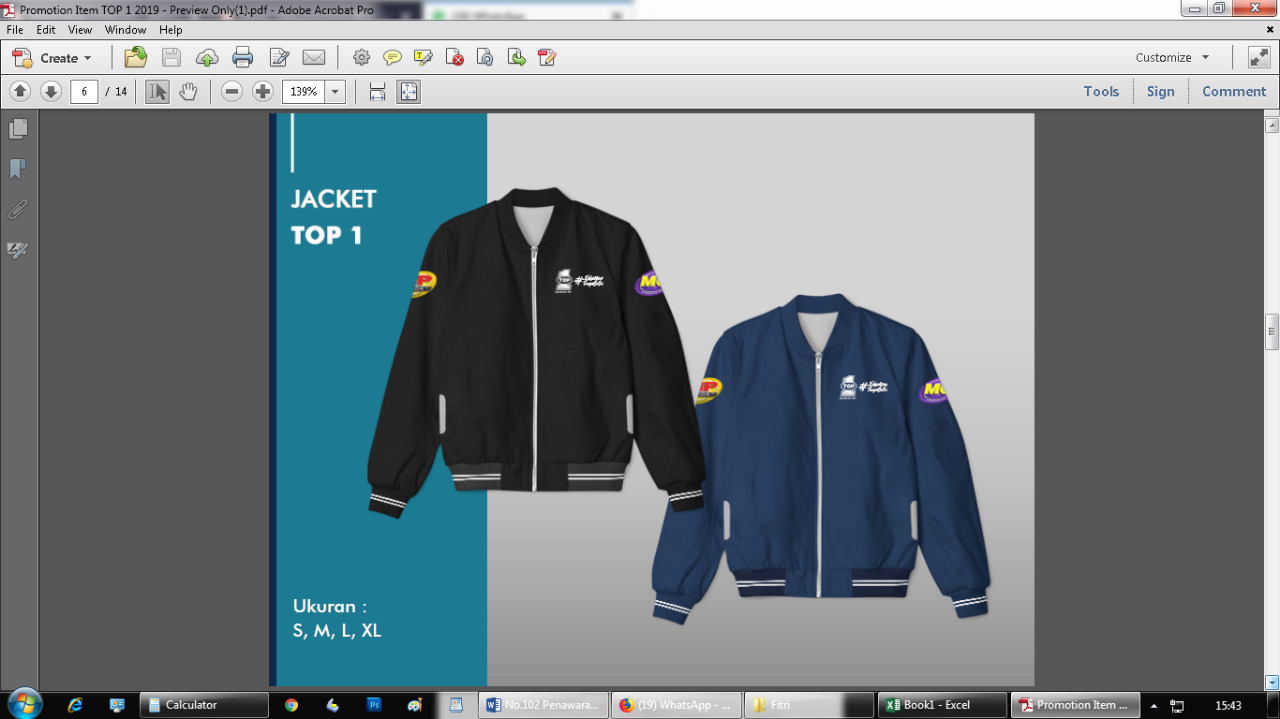Click the Extract page icon
Image resolution: width=1280 pixels, height=719 pixels.
tap(516, 58)
